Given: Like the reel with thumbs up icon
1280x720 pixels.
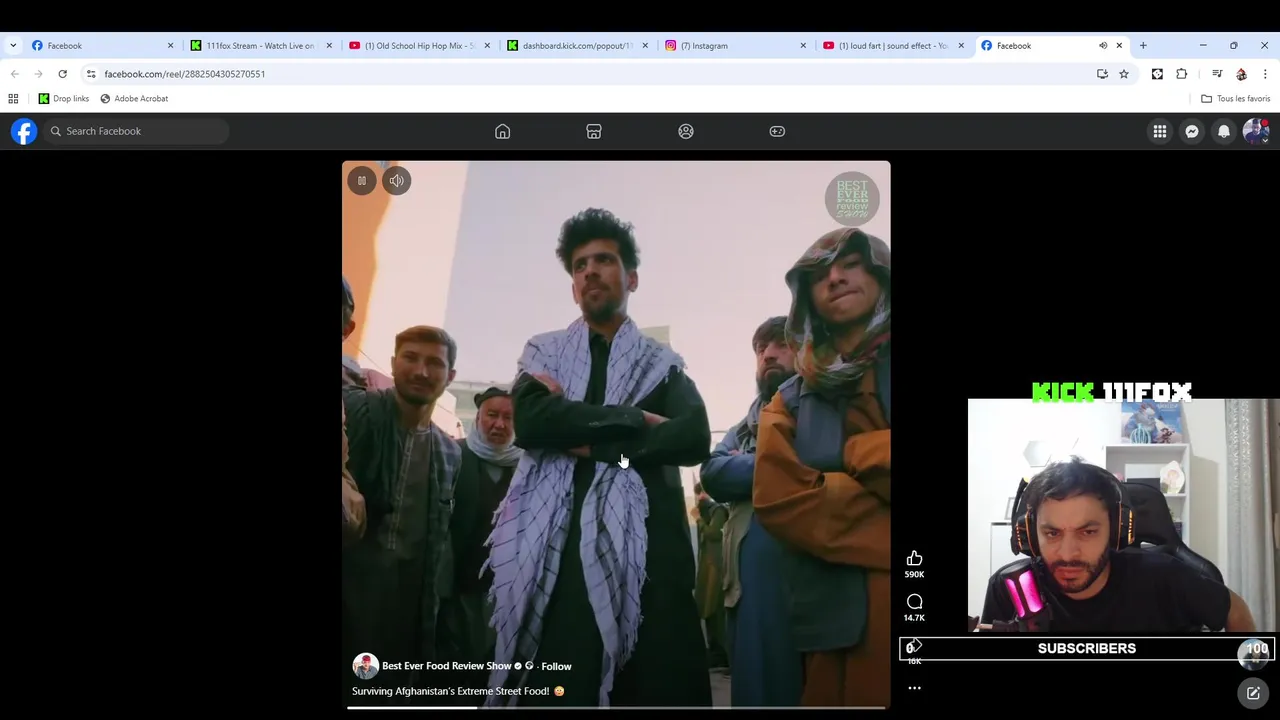Looking at the screenshot, I should [914, 559].
